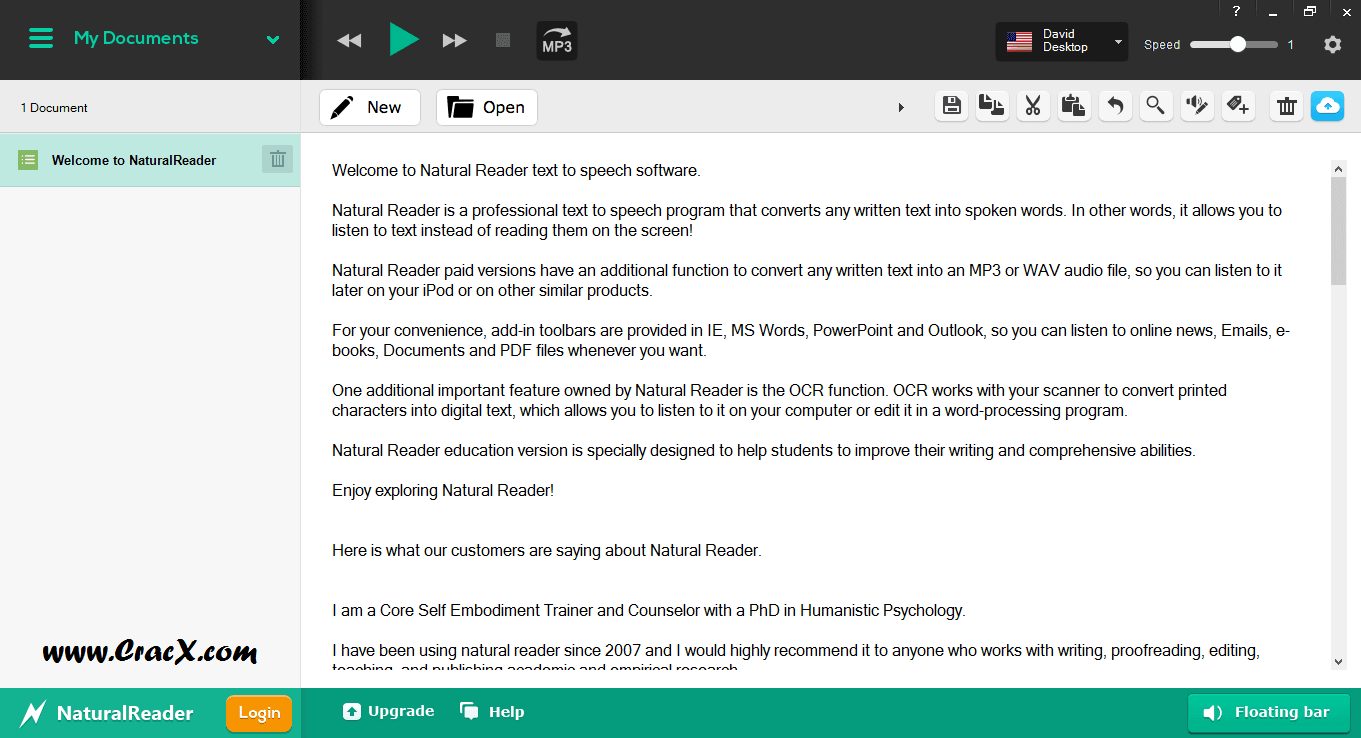The width and height of the screenshot is (1361, 738).
Task: Launch the Floating bar
Action: tap(1268, 713)
